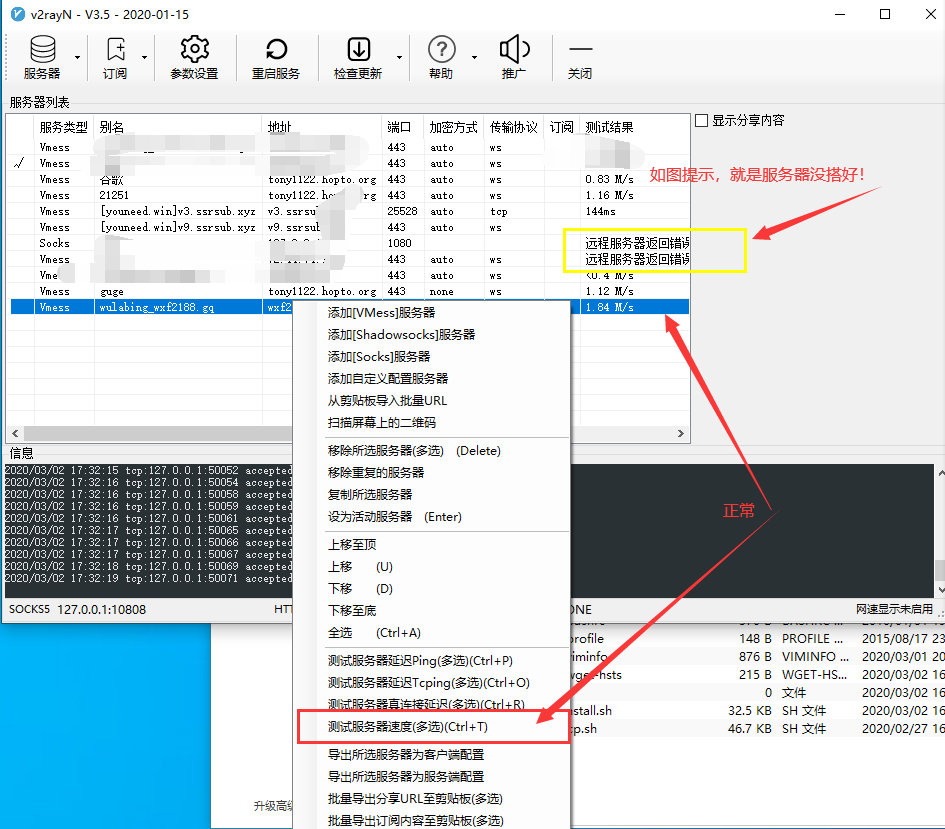Click server list scroll left arrow
Image resolution: width=945 pixels, height=829 pixels.
click(15, 433)
